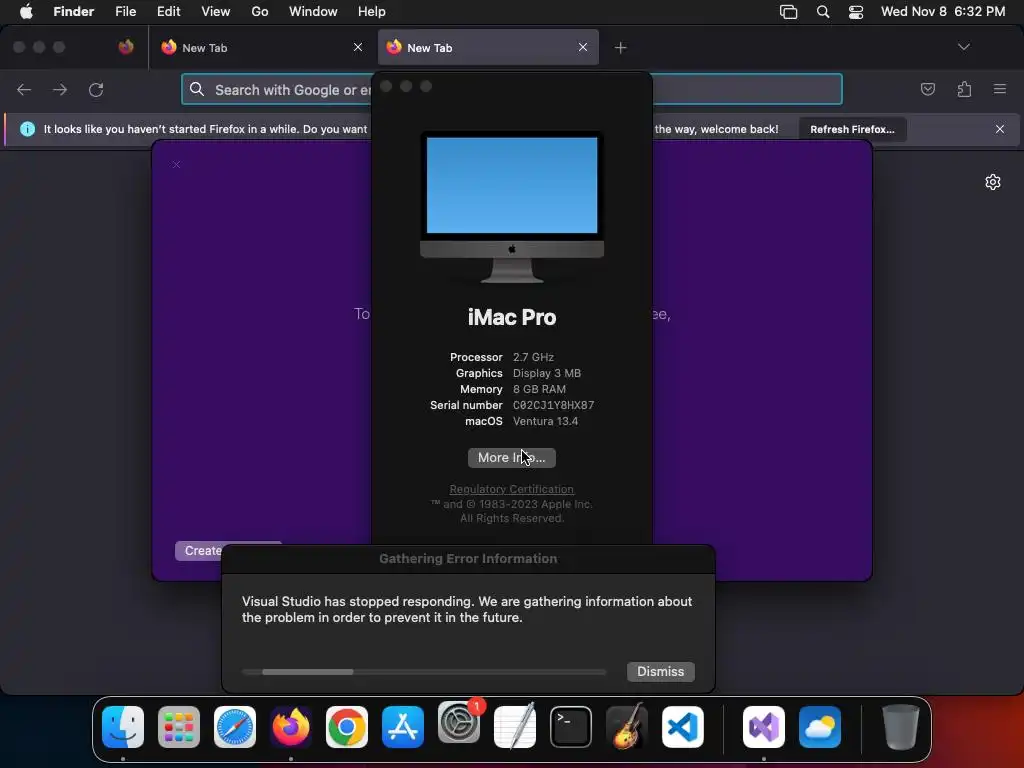Click the serial number C02CJ1Y8HX87

pos(553,405)
